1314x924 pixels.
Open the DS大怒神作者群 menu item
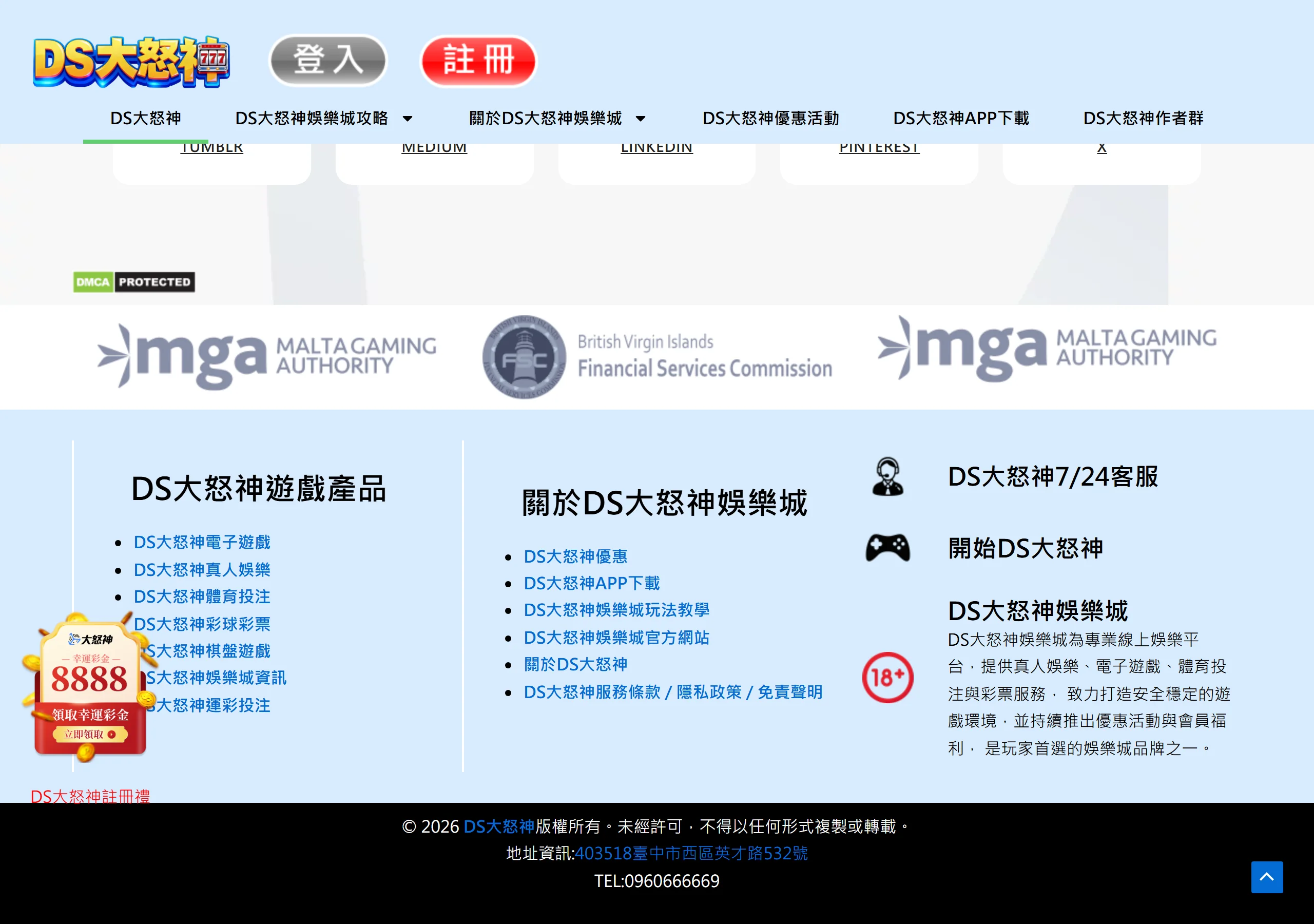click(x=1144, y=119)
